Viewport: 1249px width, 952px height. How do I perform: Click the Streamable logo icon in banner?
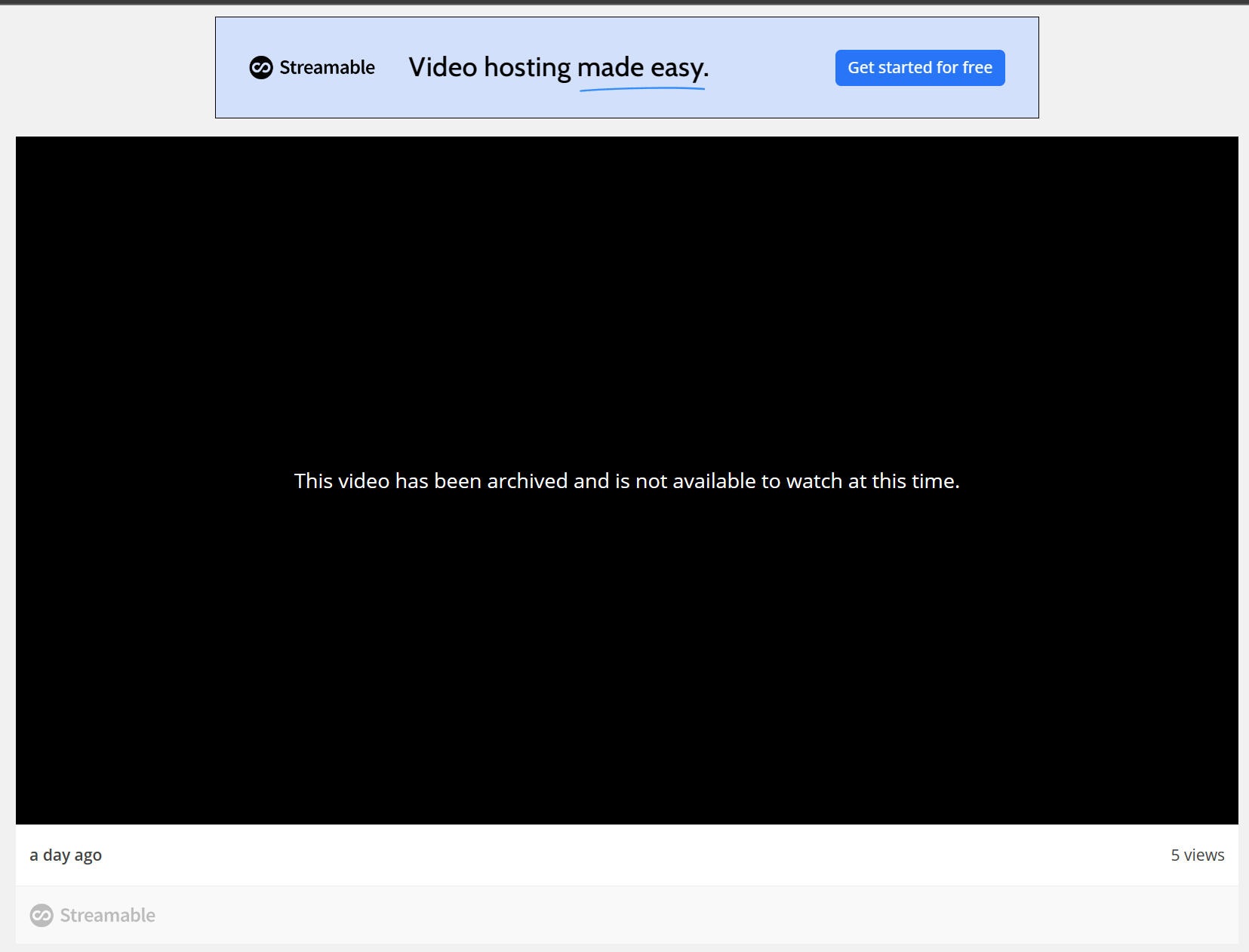coord(261,68)
